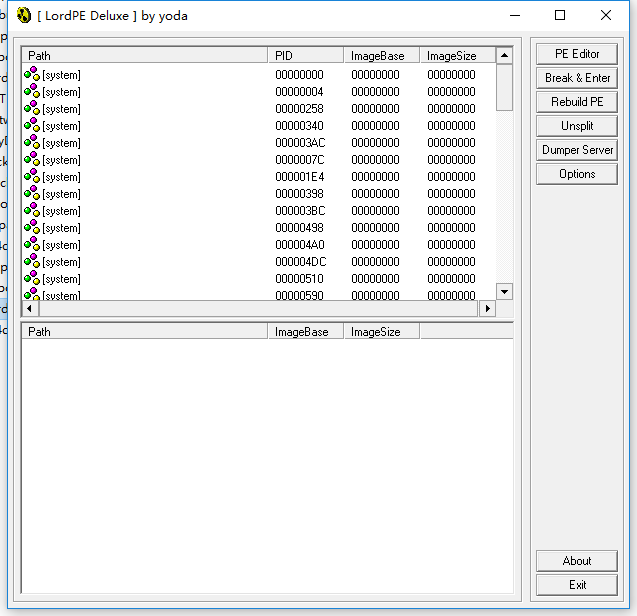
Task: Select process icon for PID 000001E4
Action: pyautogui.click(x=32, y=177)
